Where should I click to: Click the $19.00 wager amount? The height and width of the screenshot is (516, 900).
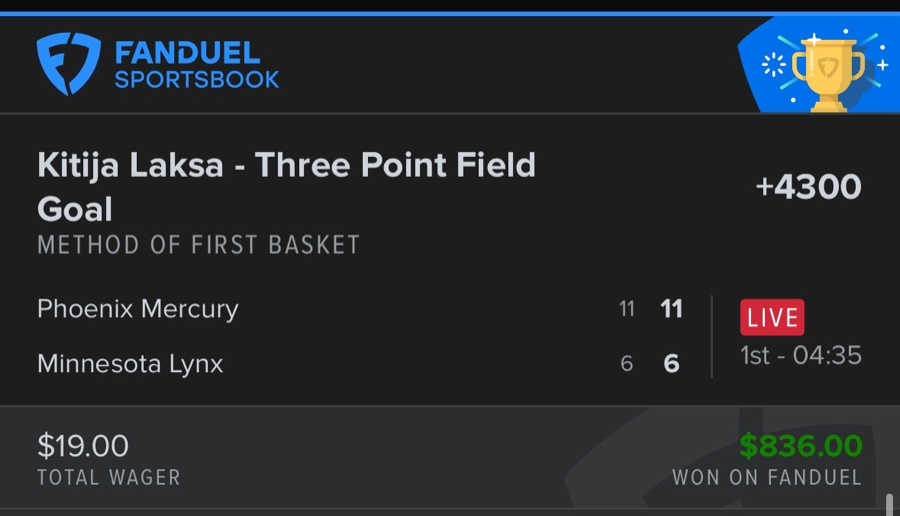point(83,446)
